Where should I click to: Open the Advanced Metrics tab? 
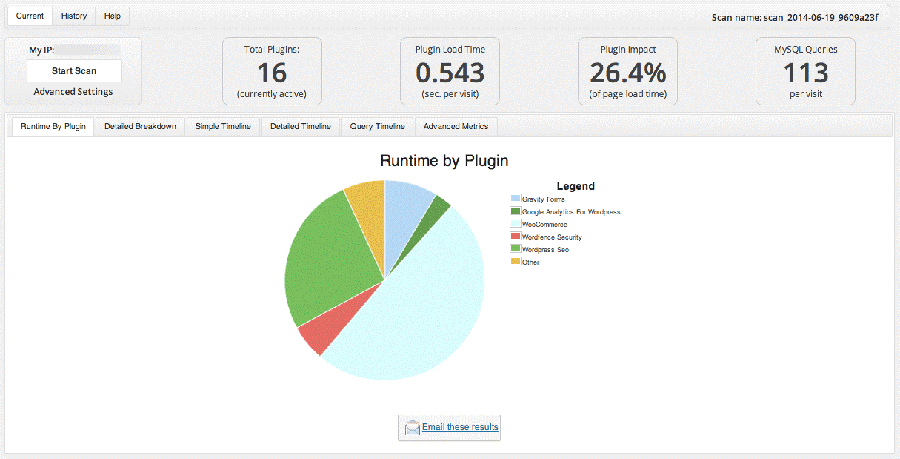[455, 126]
